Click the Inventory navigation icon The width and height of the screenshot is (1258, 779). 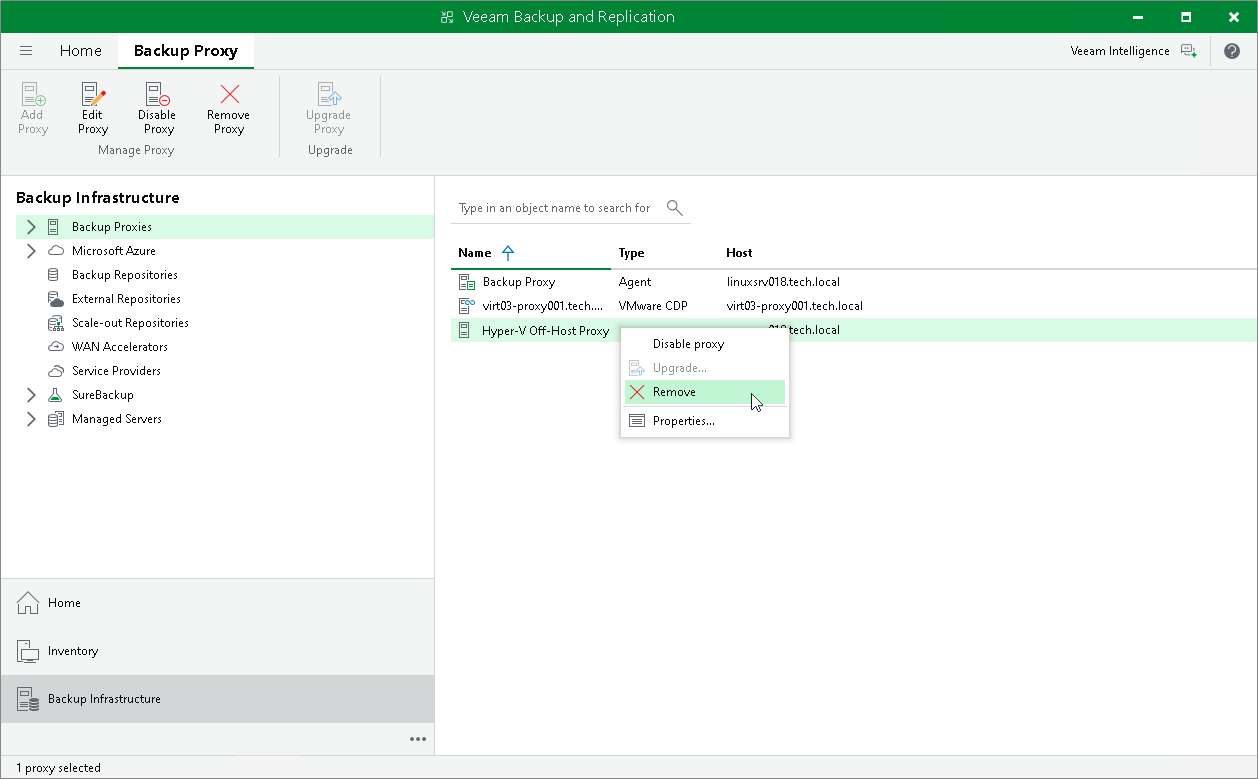28,651
